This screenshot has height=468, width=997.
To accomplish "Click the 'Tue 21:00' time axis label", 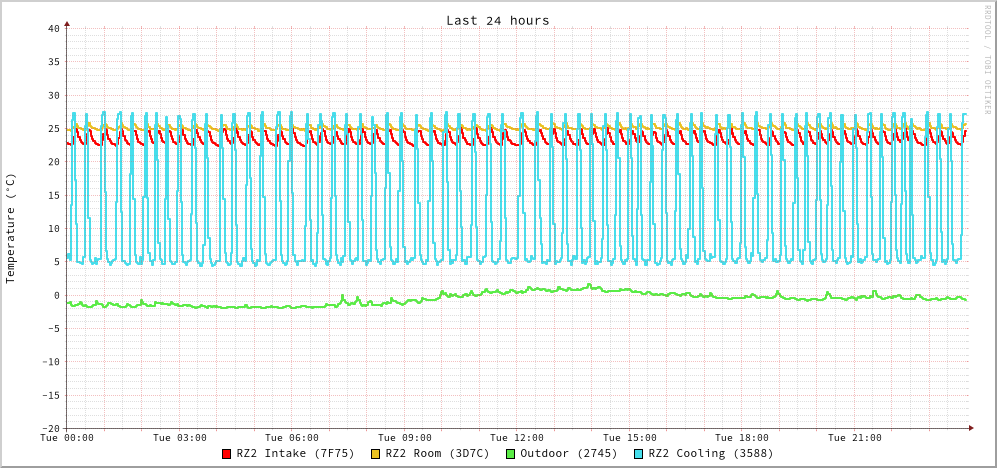I will click(854, 438).
